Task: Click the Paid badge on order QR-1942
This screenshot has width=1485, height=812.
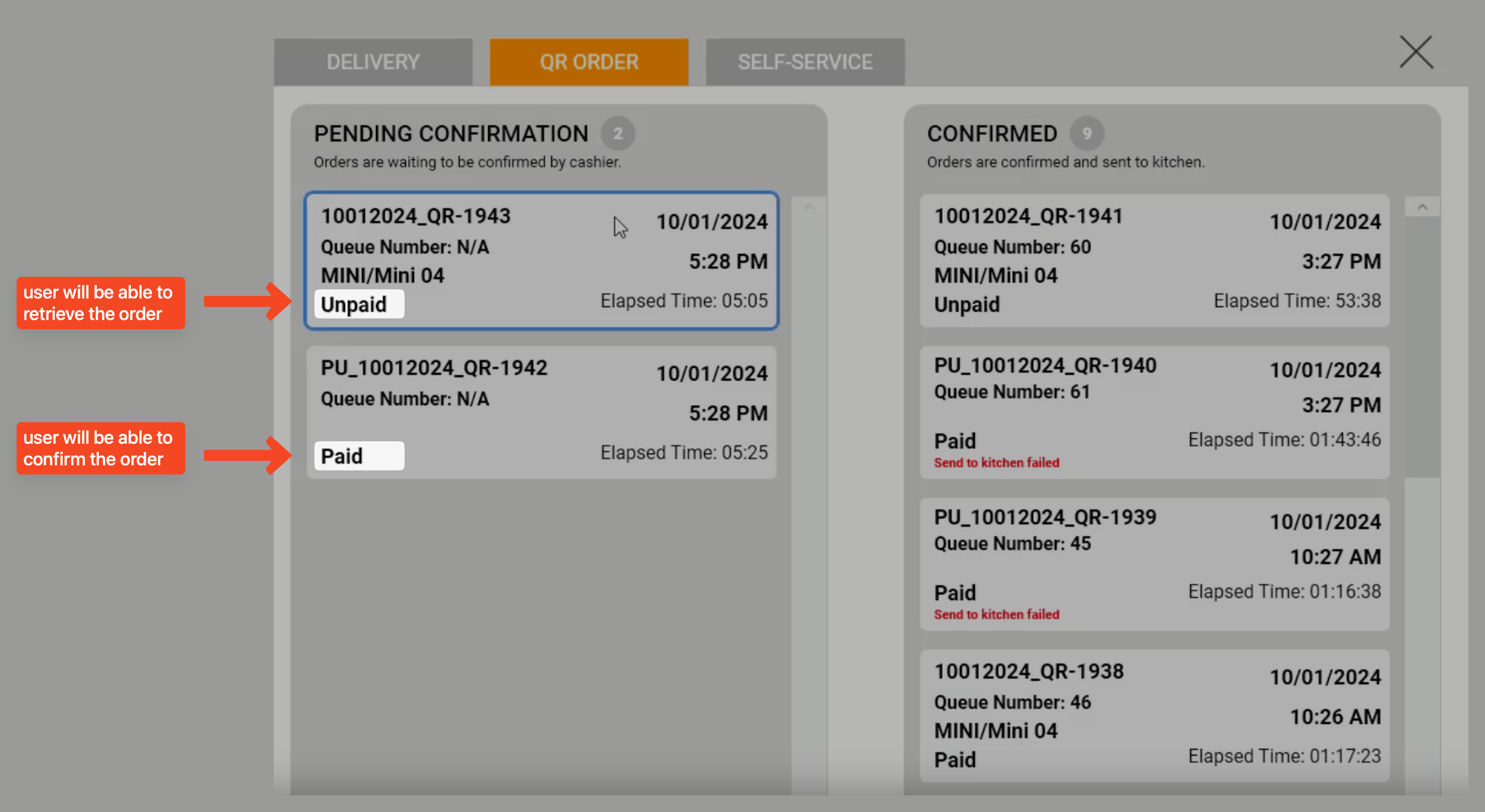Action: 359,456
